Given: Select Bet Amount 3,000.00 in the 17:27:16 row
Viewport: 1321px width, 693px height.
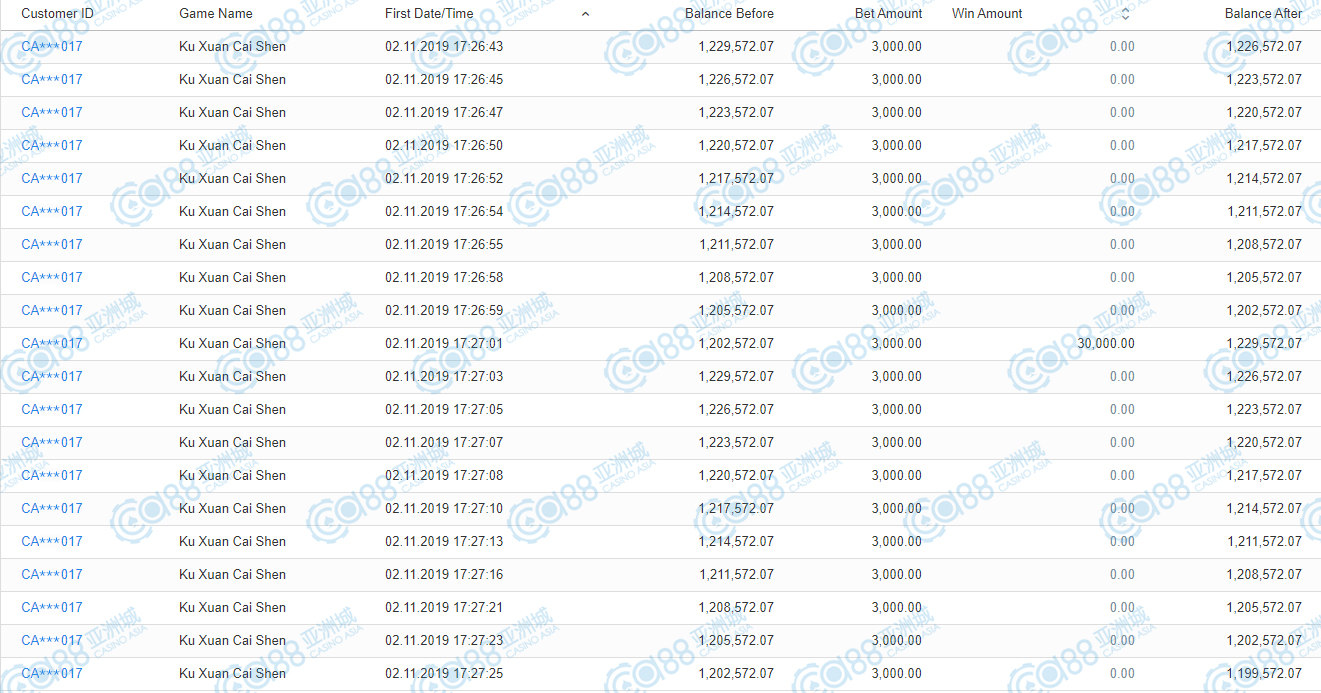Looking at the screenshot, I should click(x=897, y=574).
